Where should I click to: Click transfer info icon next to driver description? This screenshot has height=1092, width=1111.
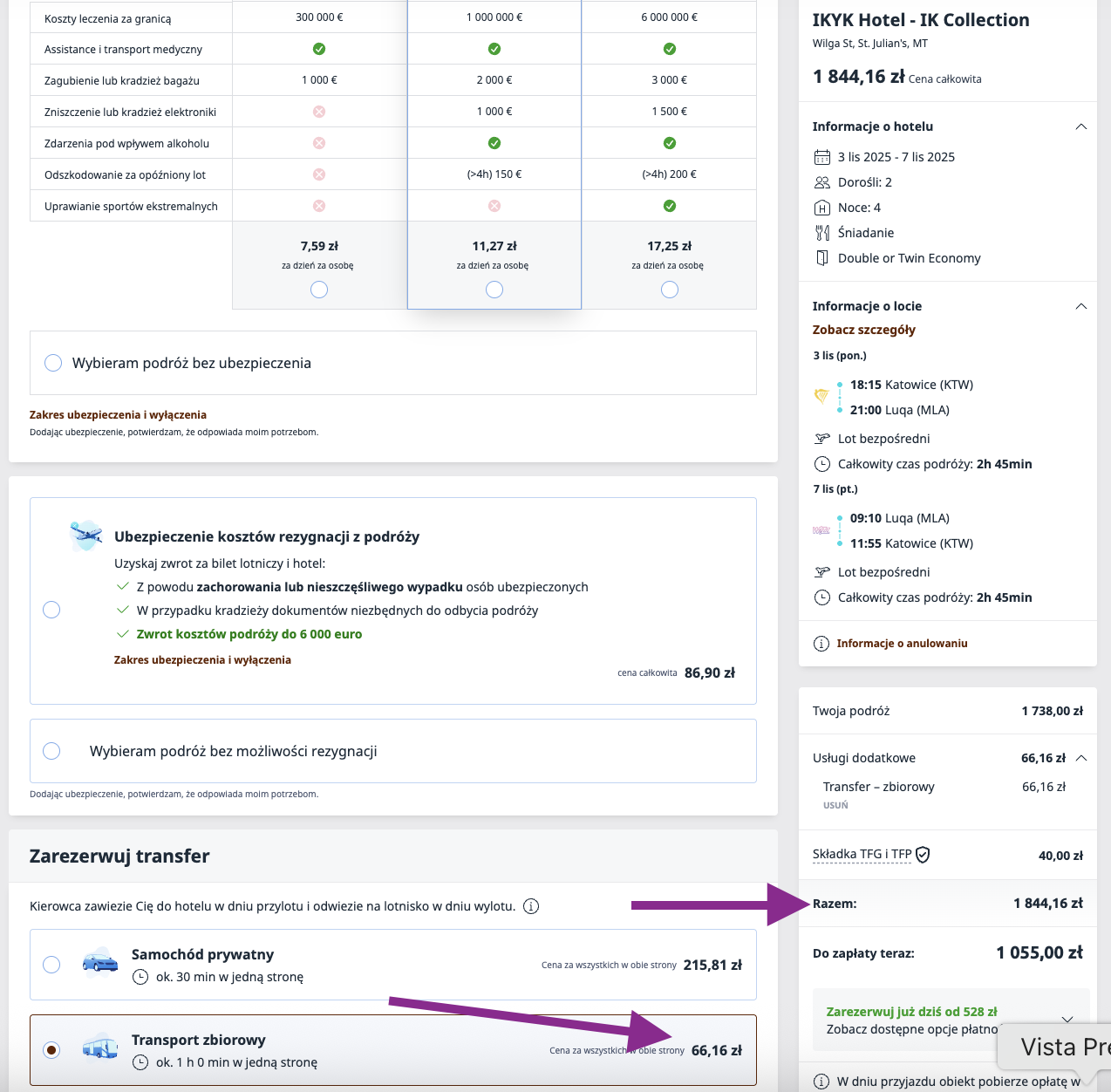(x=531, y=906)
